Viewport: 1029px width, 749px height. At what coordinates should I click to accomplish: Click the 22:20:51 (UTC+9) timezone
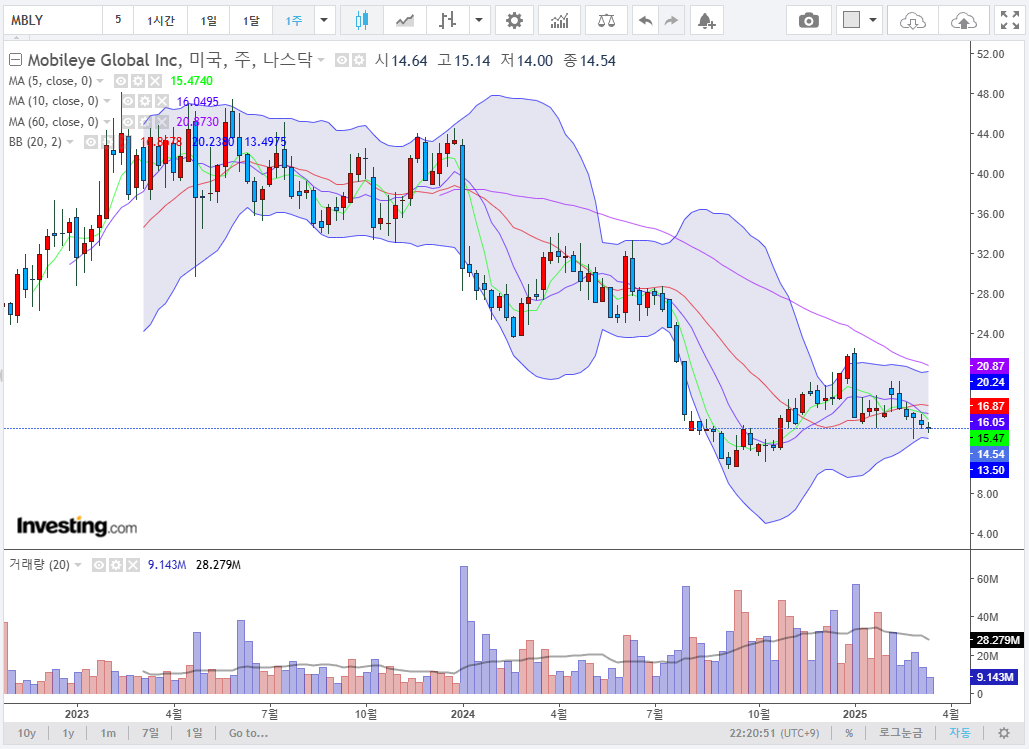tap(774, 733)
